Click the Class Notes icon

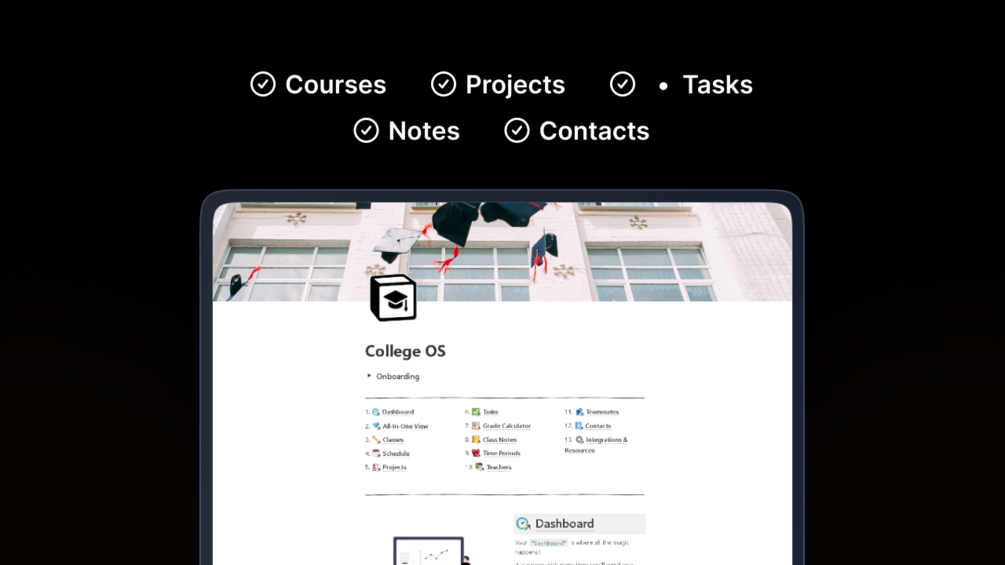pos(476,439)
